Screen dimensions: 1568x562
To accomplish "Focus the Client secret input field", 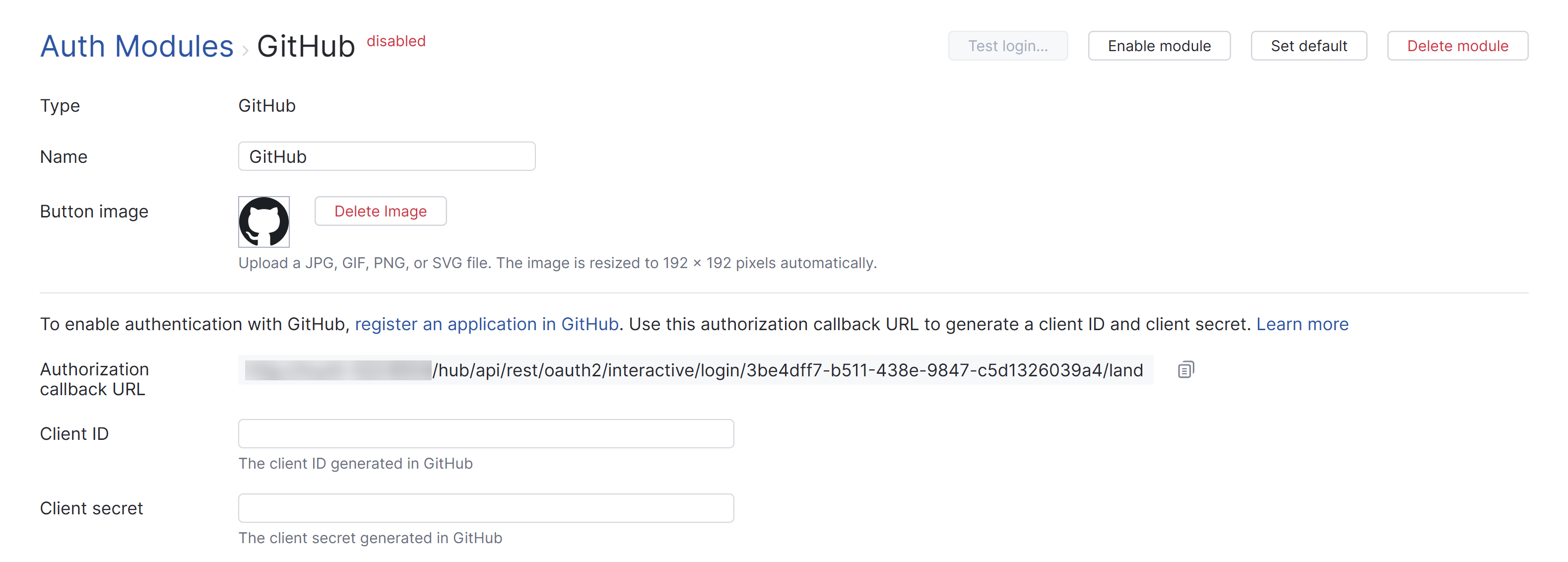I will [x=486, y=507].
